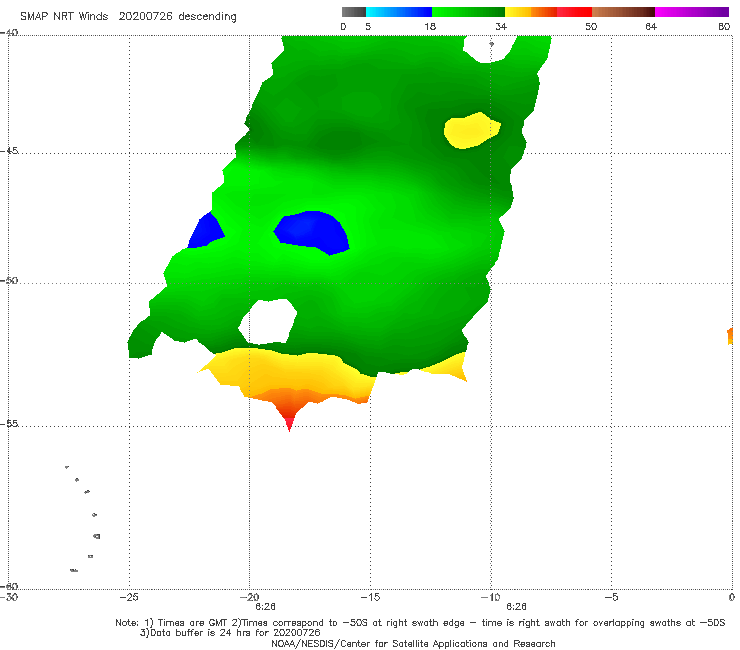Click the 'SMAP NRT Winds' title text

(64, 16)
